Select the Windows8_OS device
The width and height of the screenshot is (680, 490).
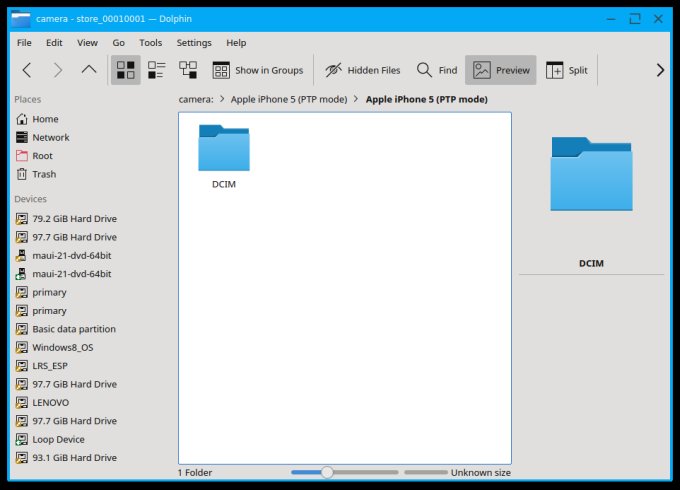(62, 347)
